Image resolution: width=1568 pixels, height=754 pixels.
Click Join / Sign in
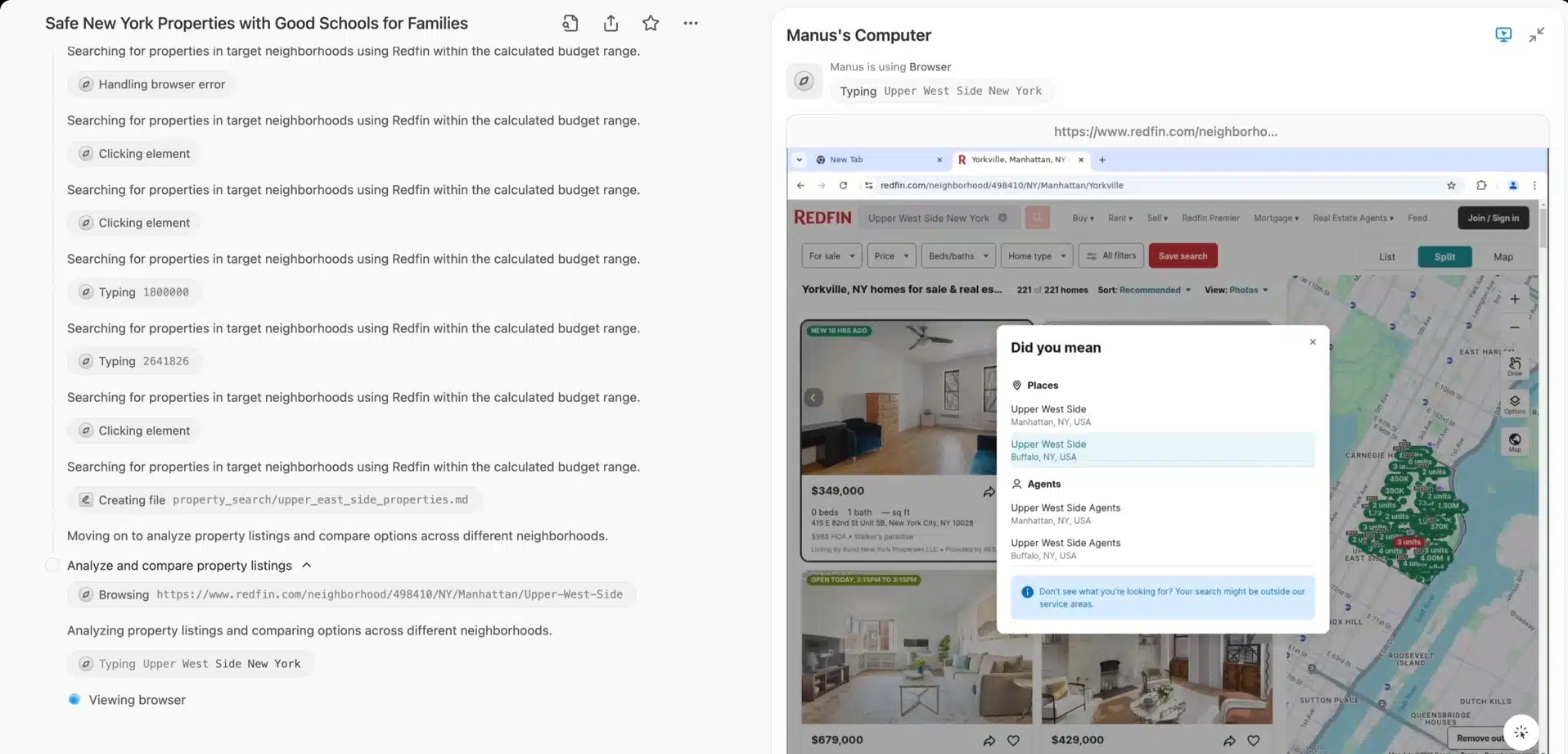click(1493, 218)
